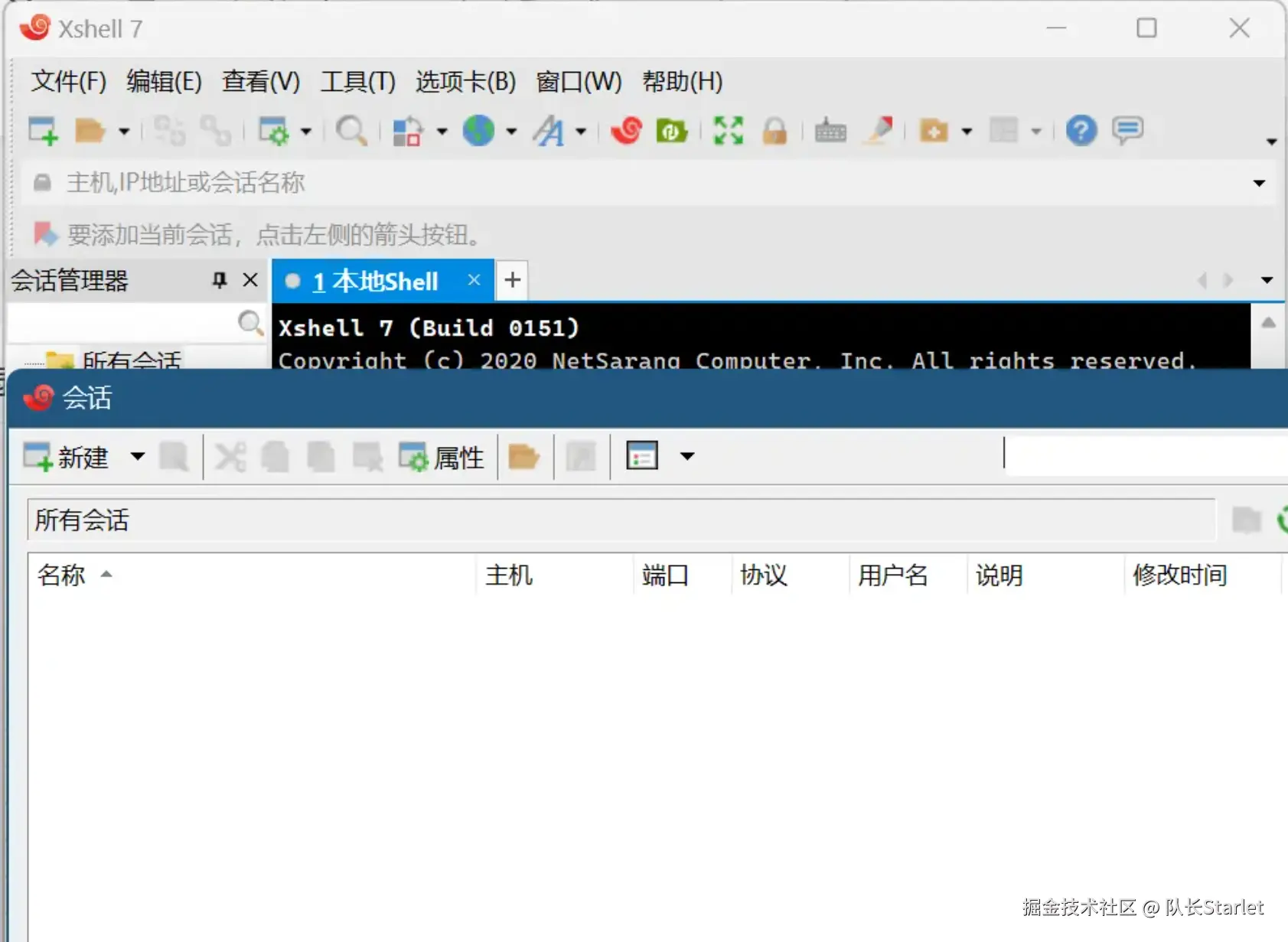Expand the font dropdown arrow
Viewport: 1288px width, 942px height.
click(581, 132)
